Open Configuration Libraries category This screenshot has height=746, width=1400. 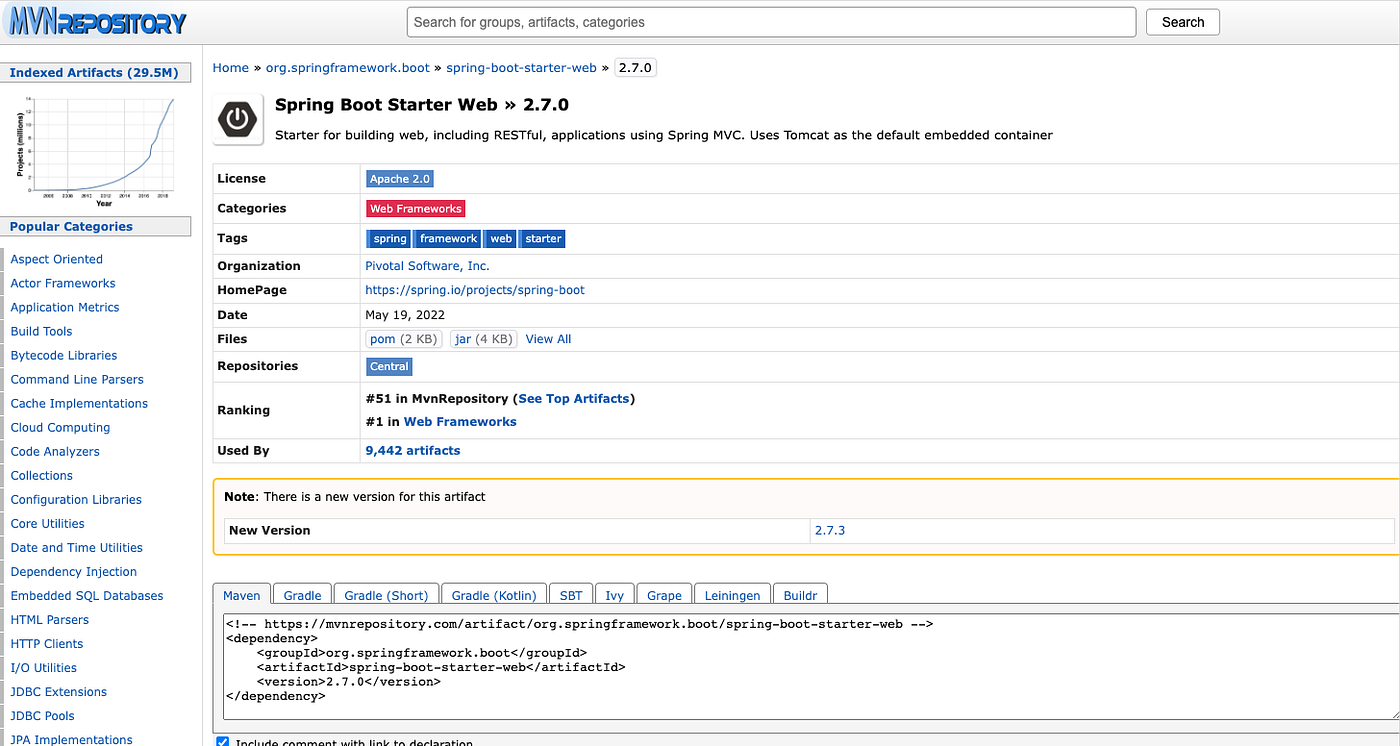click(76, 499)
